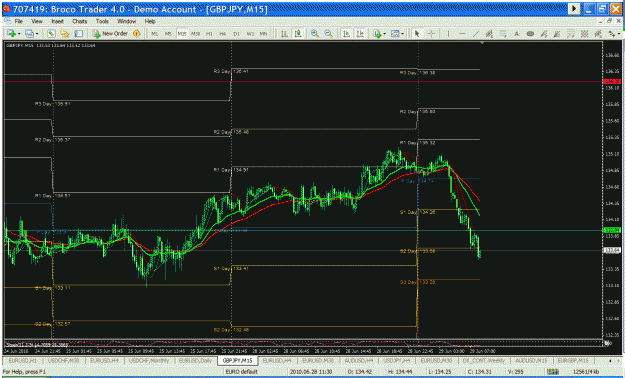Screen dimensions: 625x378
Task: Switch to the USDJPY,H4 chart tab
Action: (396, 360)
